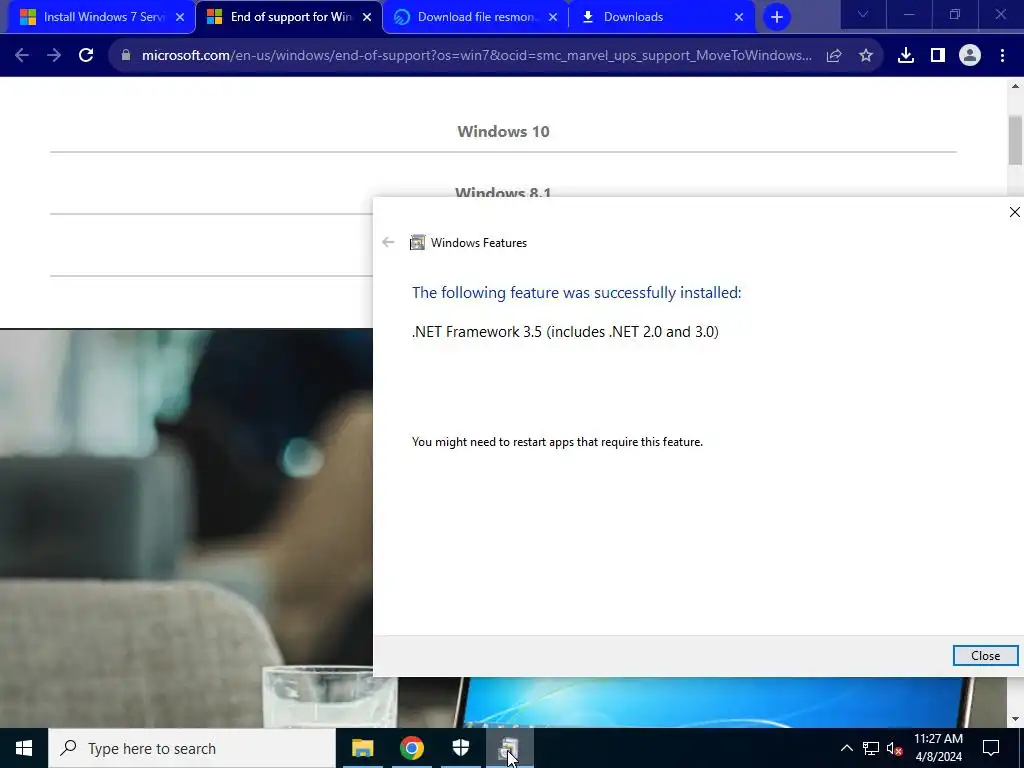Viewport: 1024px width, 768px height.
Task: Open the Chrome three-dot menu
Action: click(x=1002, y=56)
